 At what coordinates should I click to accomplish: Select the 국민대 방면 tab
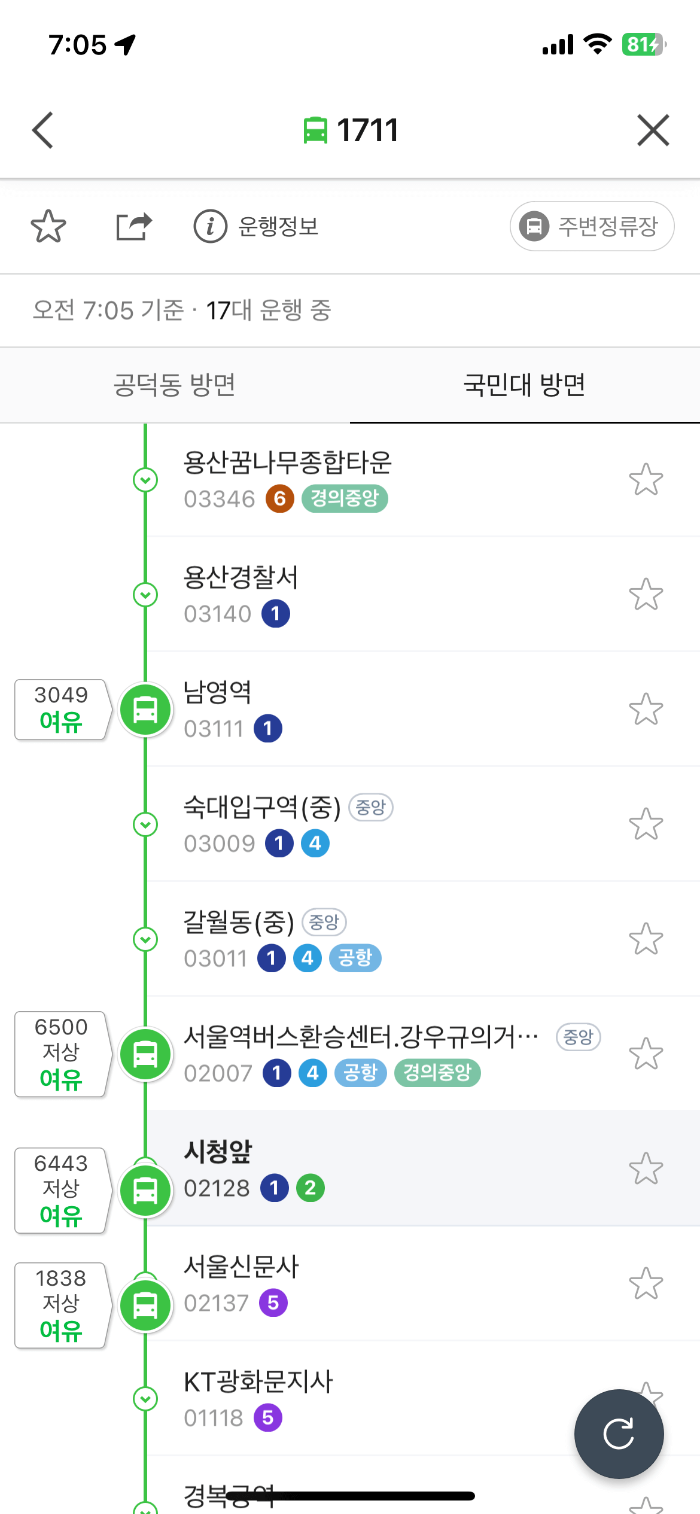coord(524,386)
